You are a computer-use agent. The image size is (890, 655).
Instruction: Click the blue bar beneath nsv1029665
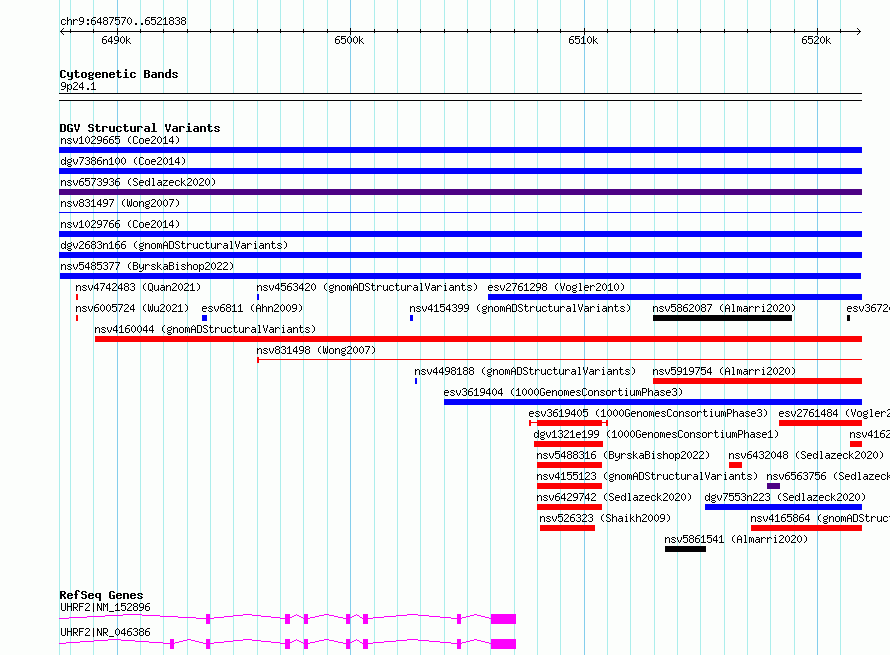pos(460,150)
